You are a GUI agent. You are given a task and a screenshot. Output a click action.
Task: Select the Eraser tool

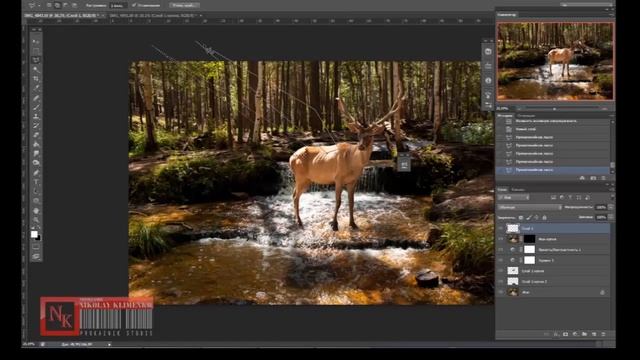[x=36, y=135]
